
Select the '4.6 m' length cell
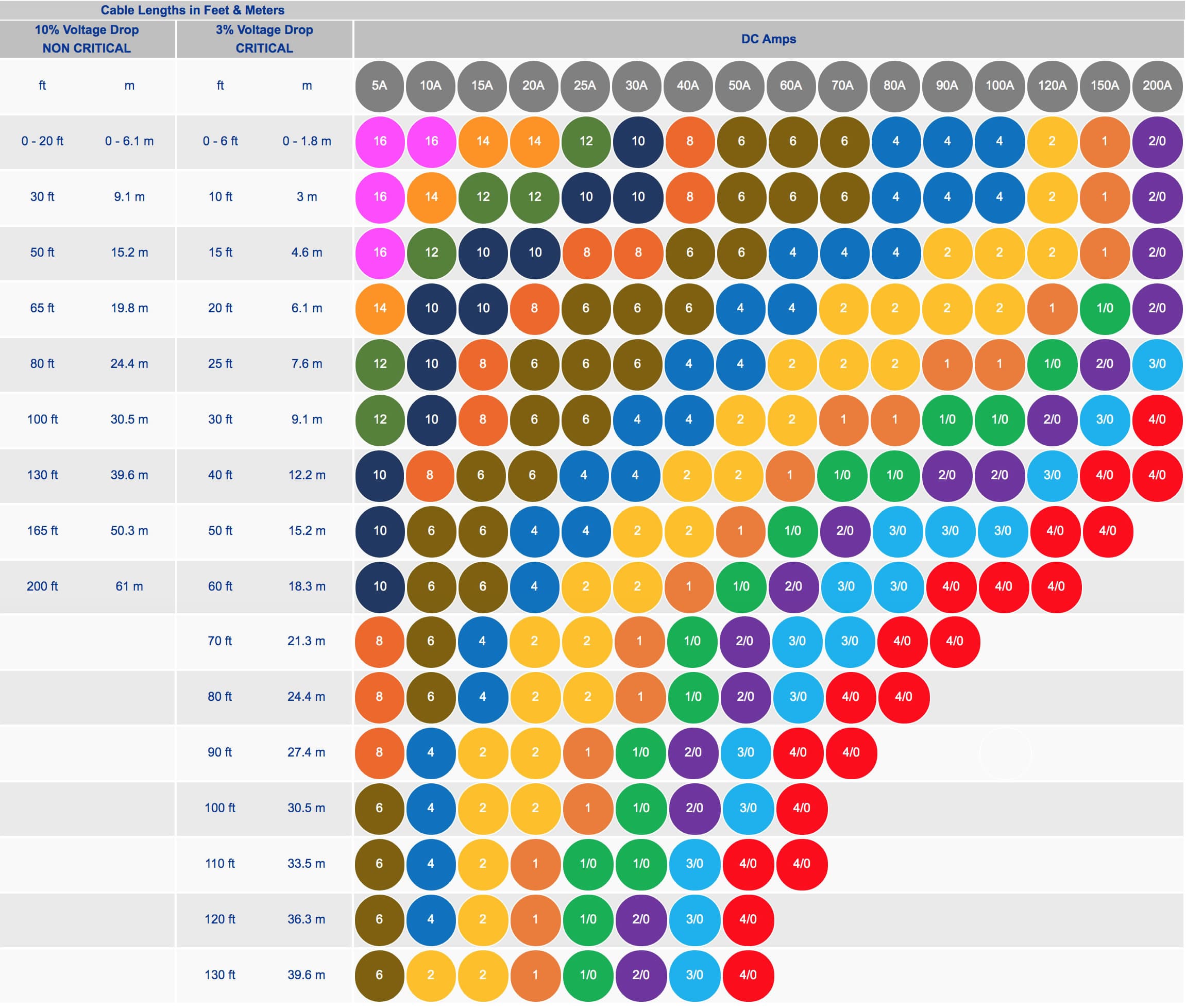pyautogui.click(x=307, y=253)
